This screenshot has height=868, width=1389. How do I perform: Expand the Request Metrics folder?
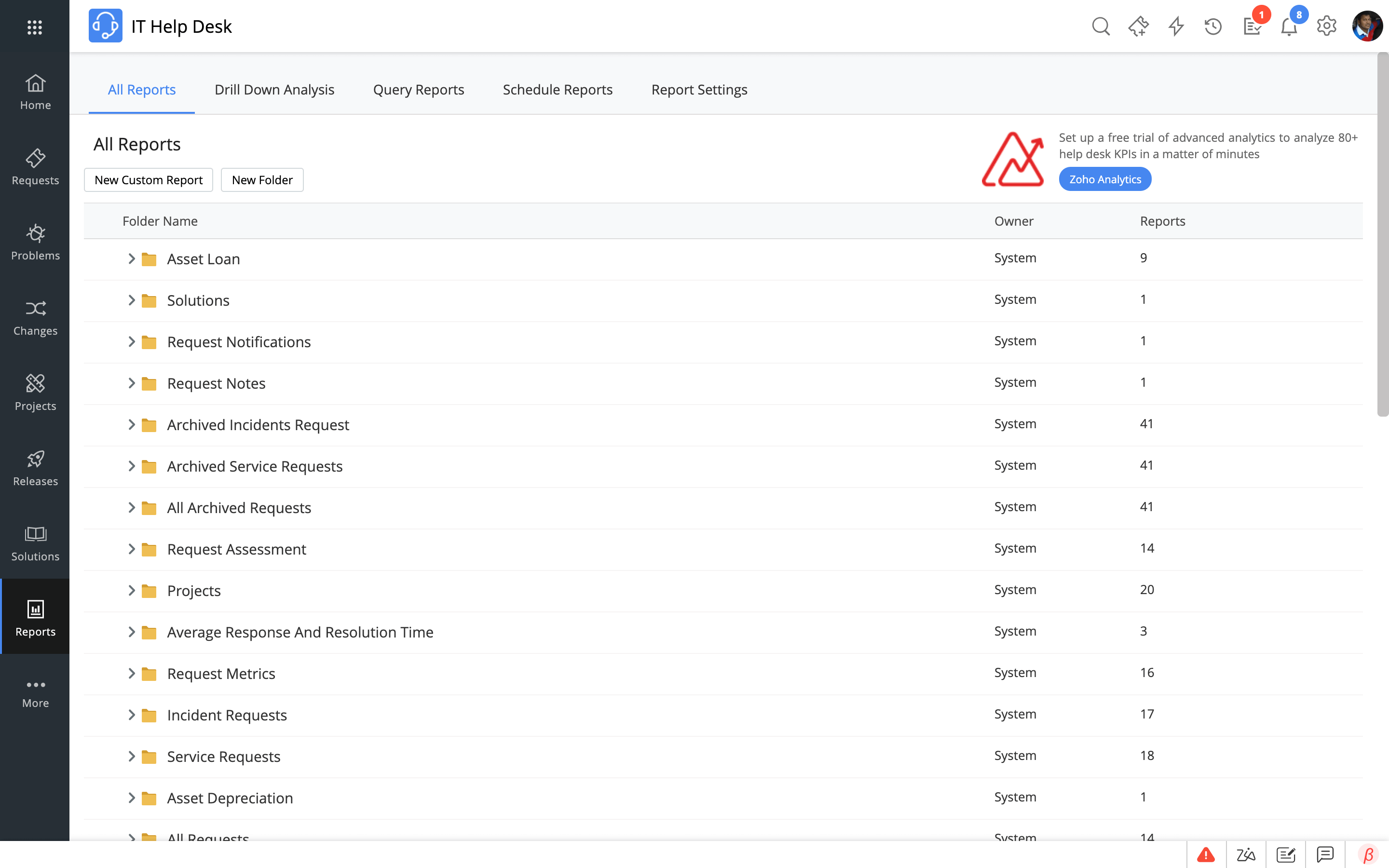click(x=132, y=673)
